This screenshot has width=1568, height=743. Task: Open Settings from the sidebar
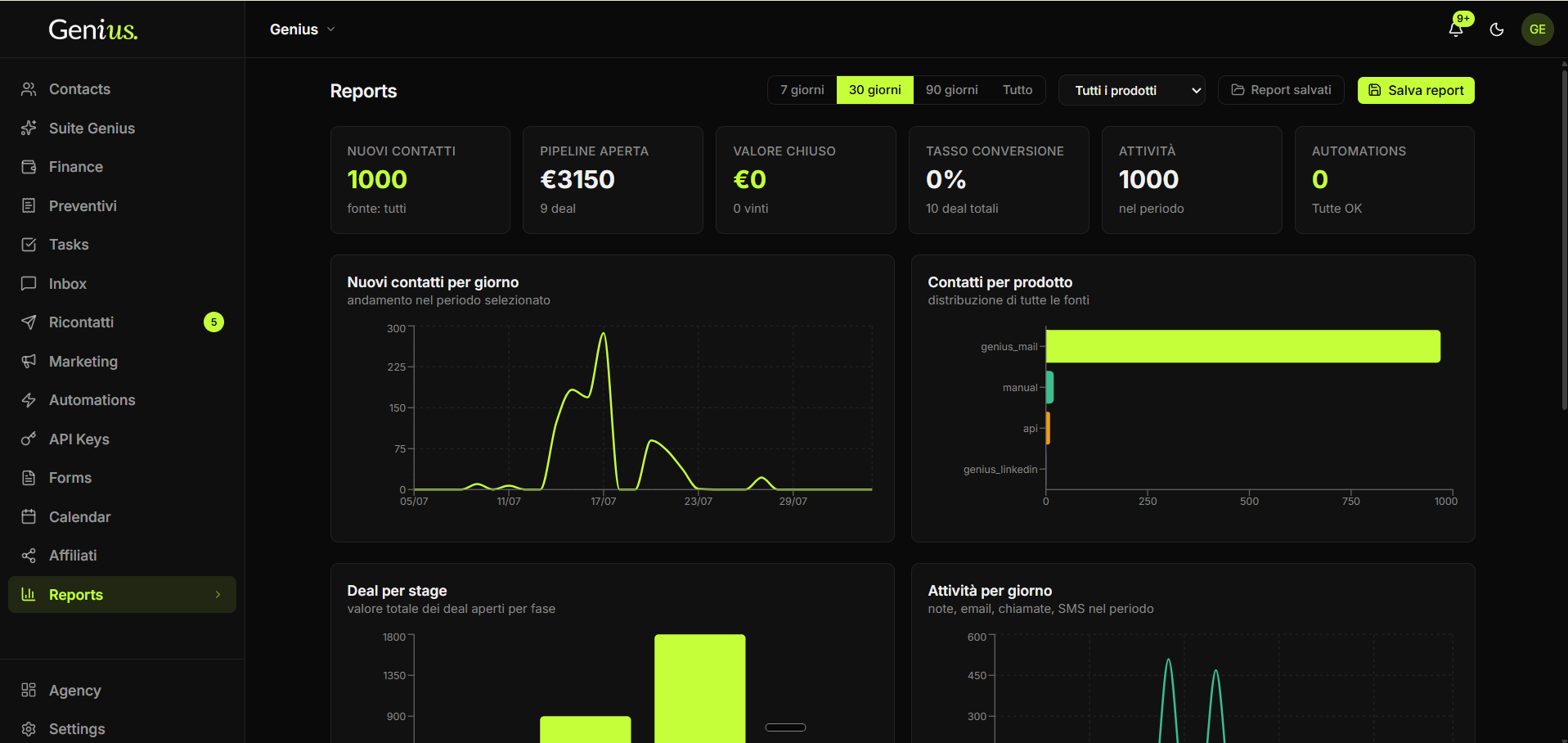click(122, 729)
